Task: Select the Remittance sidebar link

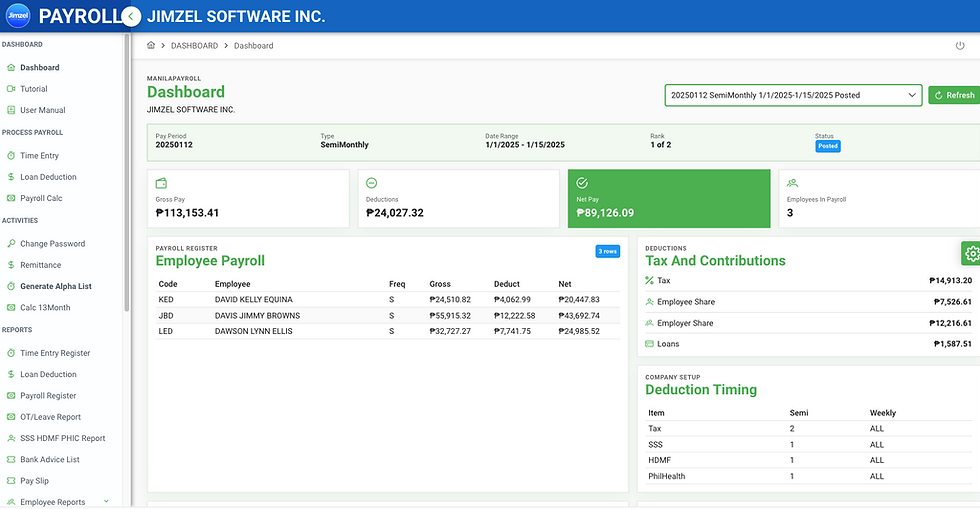Action: pos(41,265)
